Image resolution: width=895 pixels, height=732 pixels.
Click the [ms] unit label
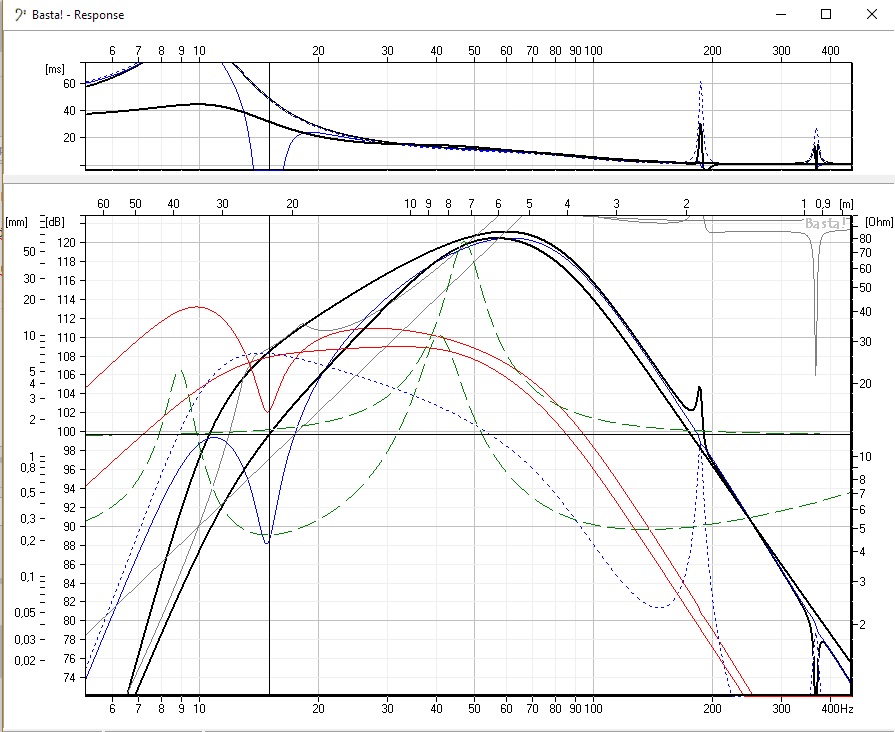pyautogui.click(x=55, y=69)
